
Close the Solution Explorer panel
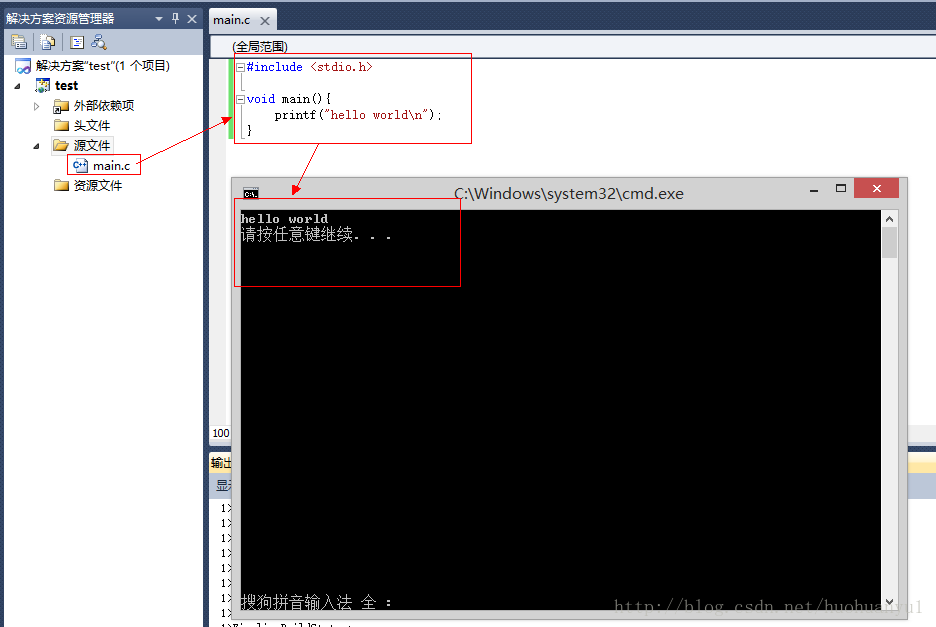(x=192, y=19)
